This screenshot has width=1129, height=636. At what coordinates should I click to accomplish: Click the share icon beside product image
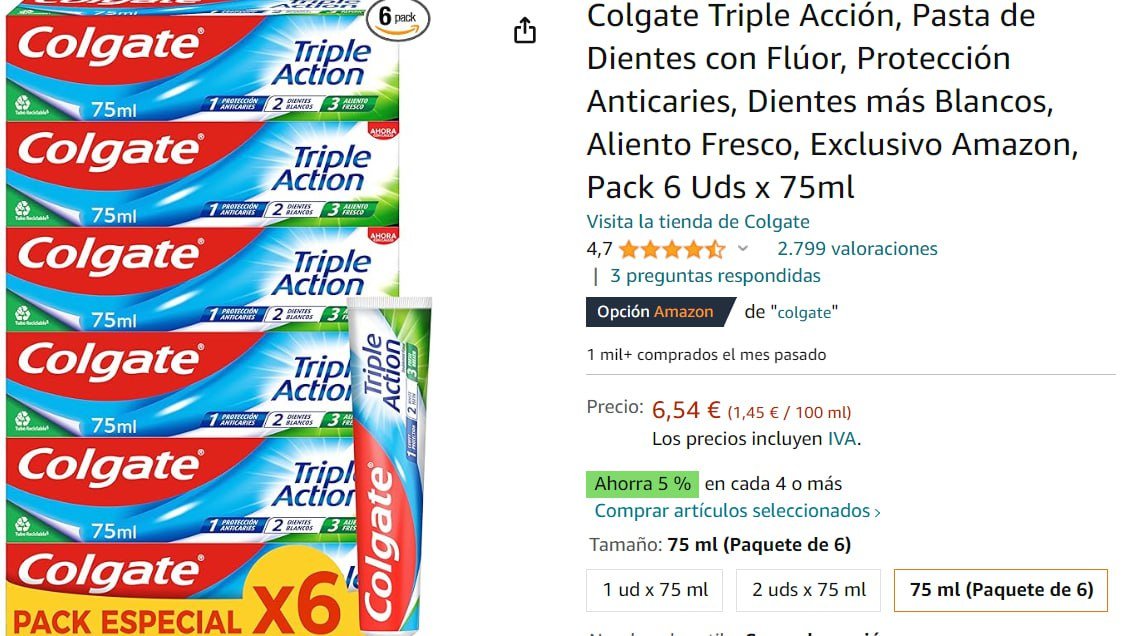(x=525, y=30)
